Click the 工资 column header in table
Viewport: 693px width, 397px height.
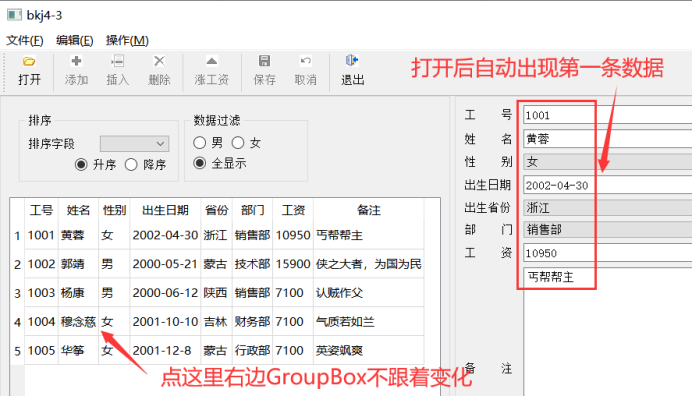pos(293,210)
